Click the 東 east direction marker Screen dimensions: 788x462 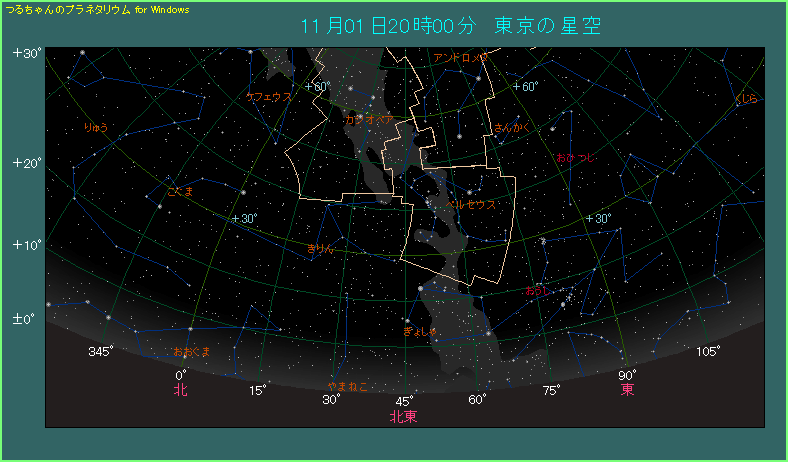click(627, 389)
